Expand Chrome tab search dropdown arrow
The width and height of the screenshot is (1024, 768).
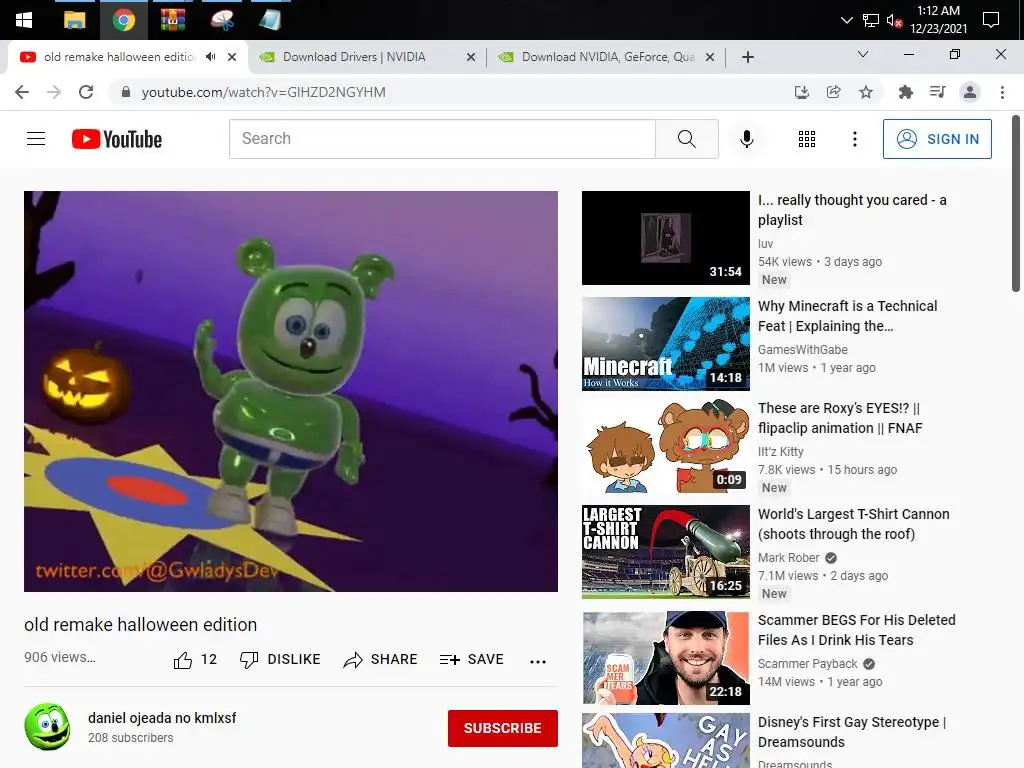pos(863,54)
